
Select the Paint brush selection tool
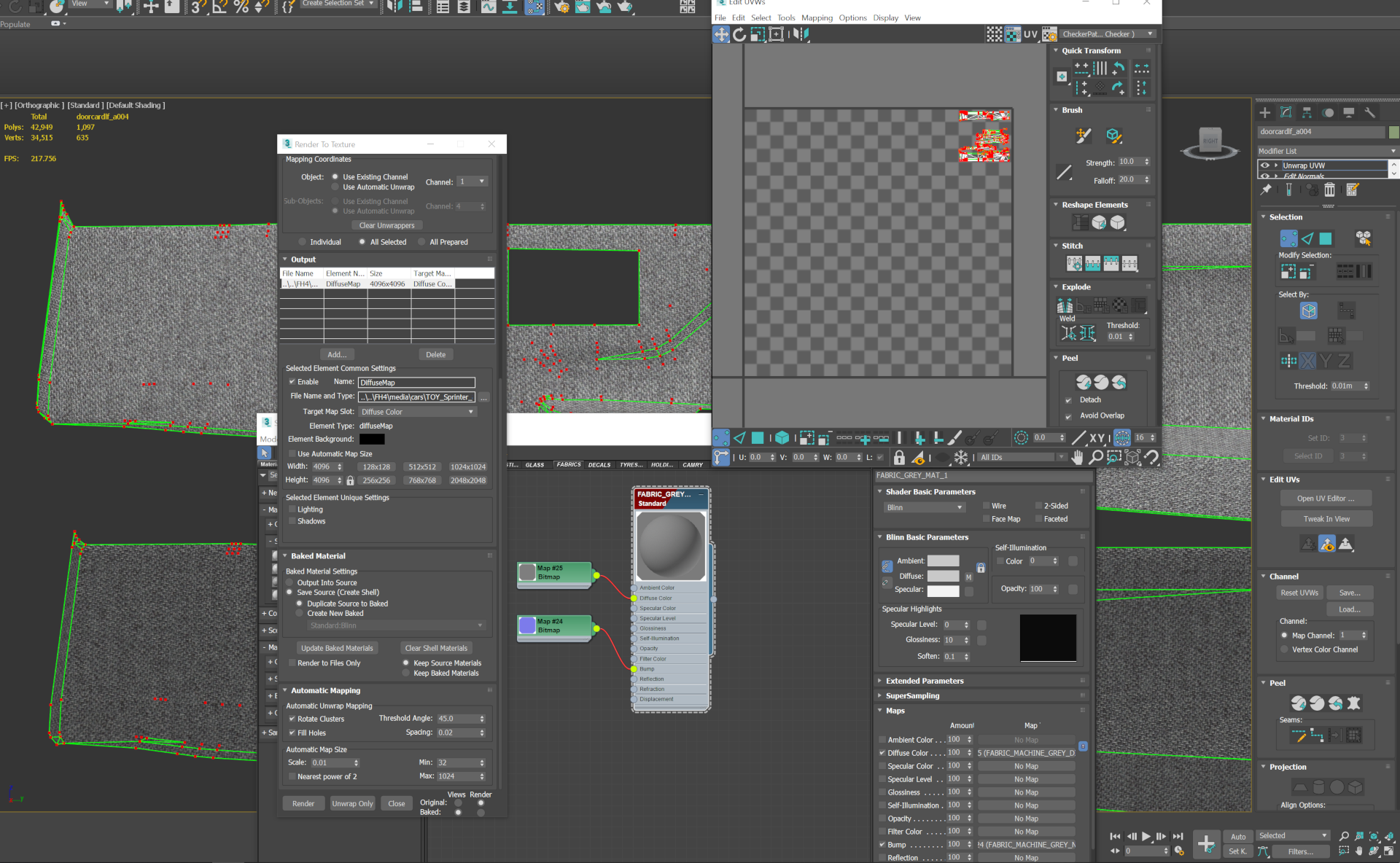coord(956,438)
